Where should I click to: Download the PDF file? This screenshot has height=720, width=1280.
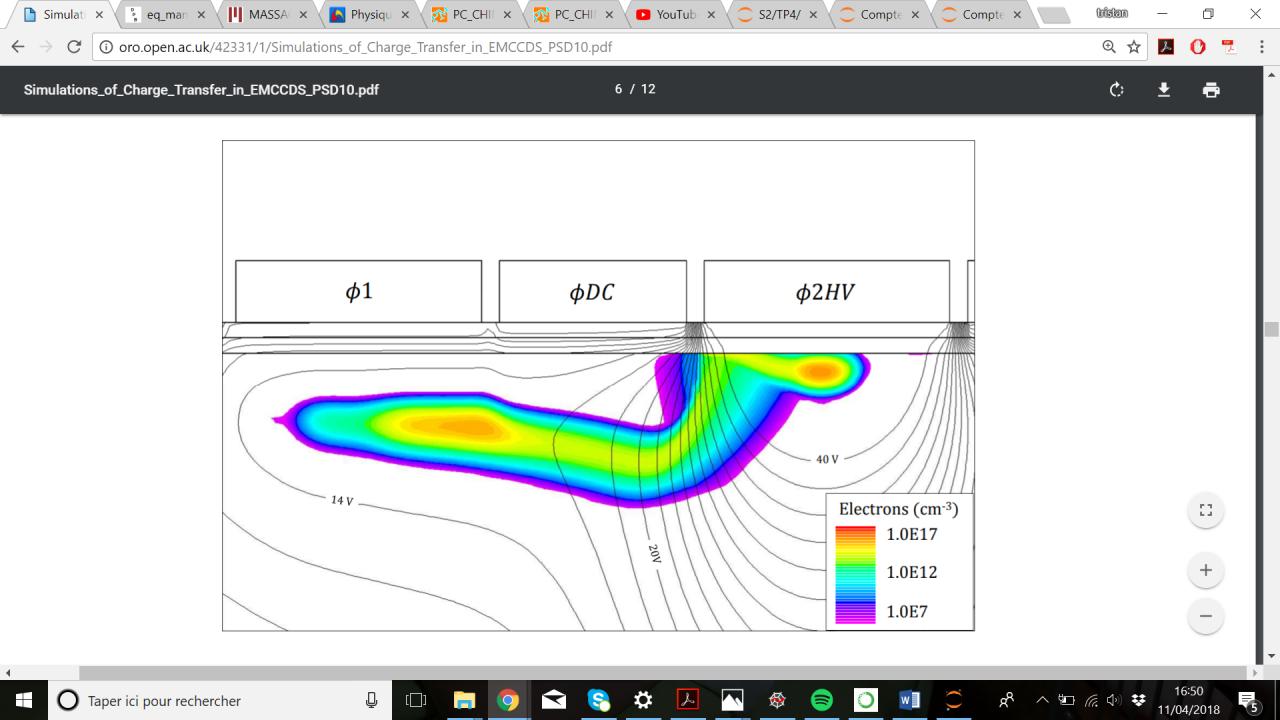(x=1164, y=90)
